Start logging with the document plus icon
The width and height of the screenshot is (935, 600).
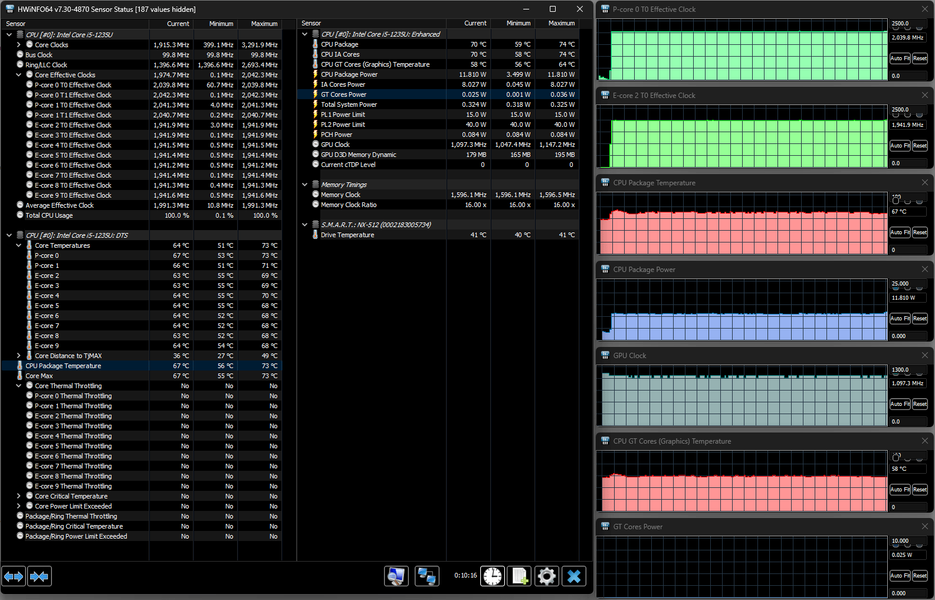pos(519,576)
